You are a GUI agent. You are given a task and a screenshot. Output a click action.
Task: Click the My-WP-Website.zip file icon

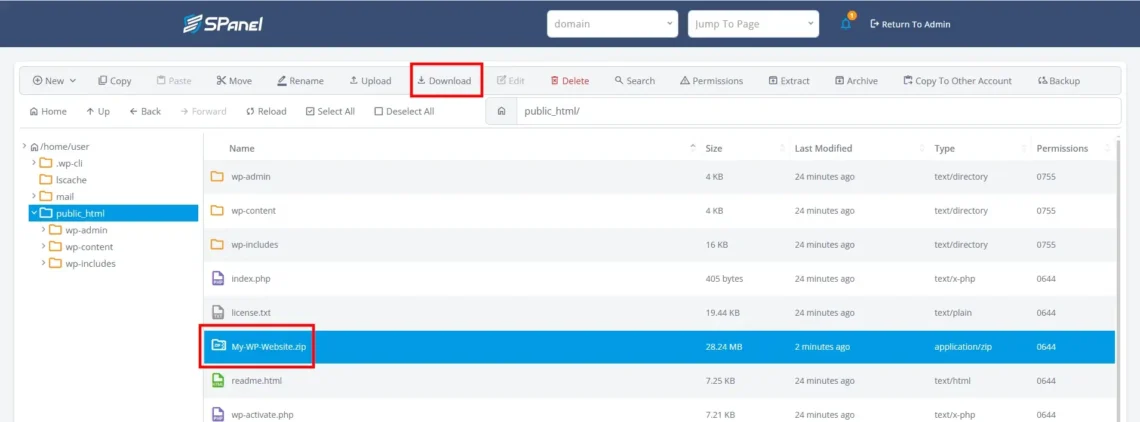point(217,346)
